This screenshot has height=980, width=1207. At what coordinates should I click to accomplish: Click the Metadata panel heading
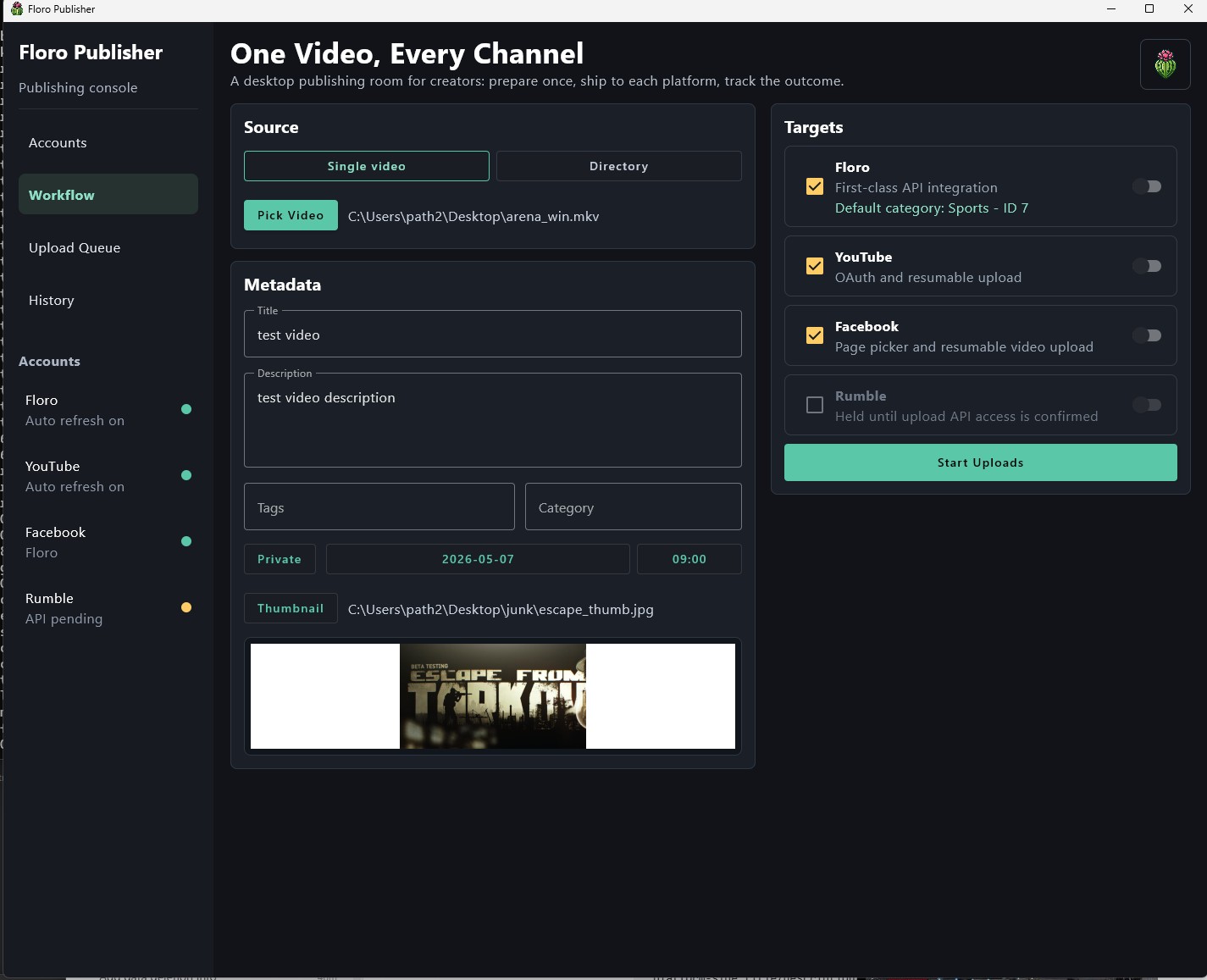283,285
